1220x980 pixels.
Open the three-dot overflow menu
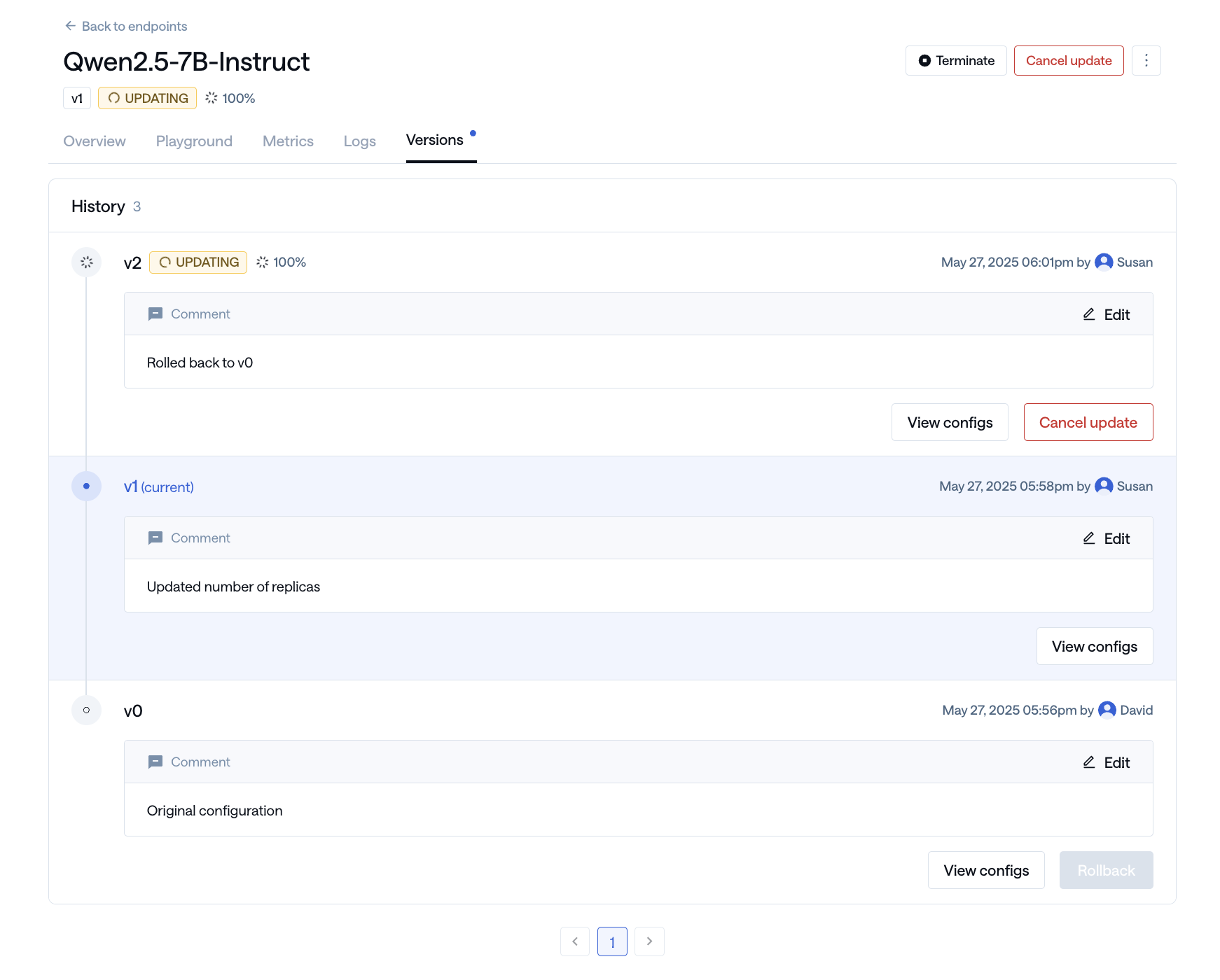(x=1146, y=60)
